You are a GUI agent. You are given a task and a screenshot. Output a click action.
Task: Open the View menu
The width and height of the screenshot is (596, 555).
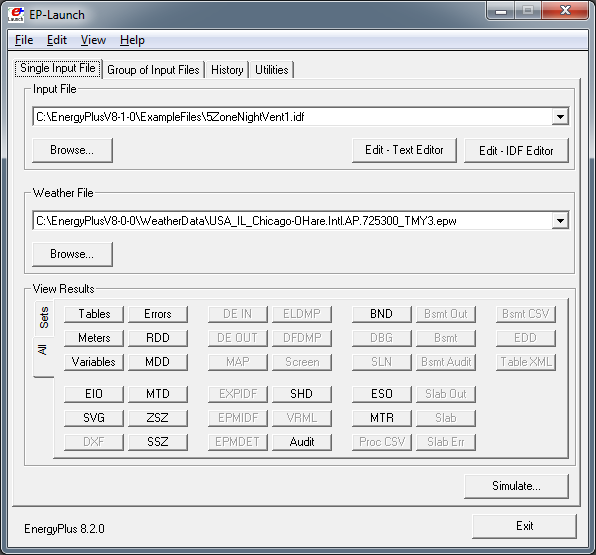pyautogui.click(x=93, y=40)
